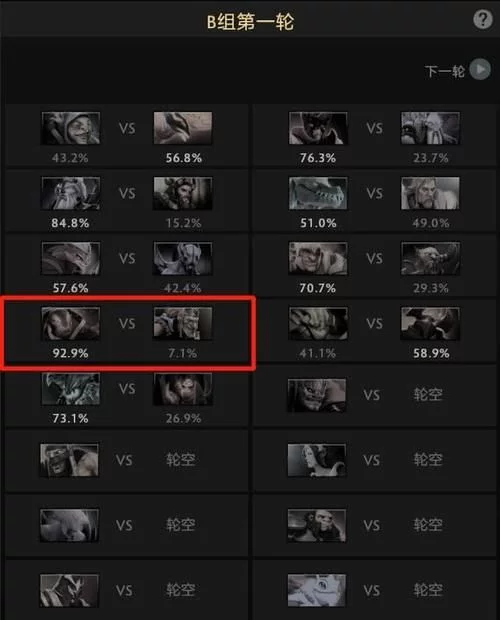Pick the hero portrait showing 73.1%
500x620 pixels.
(x=71, y=389)
